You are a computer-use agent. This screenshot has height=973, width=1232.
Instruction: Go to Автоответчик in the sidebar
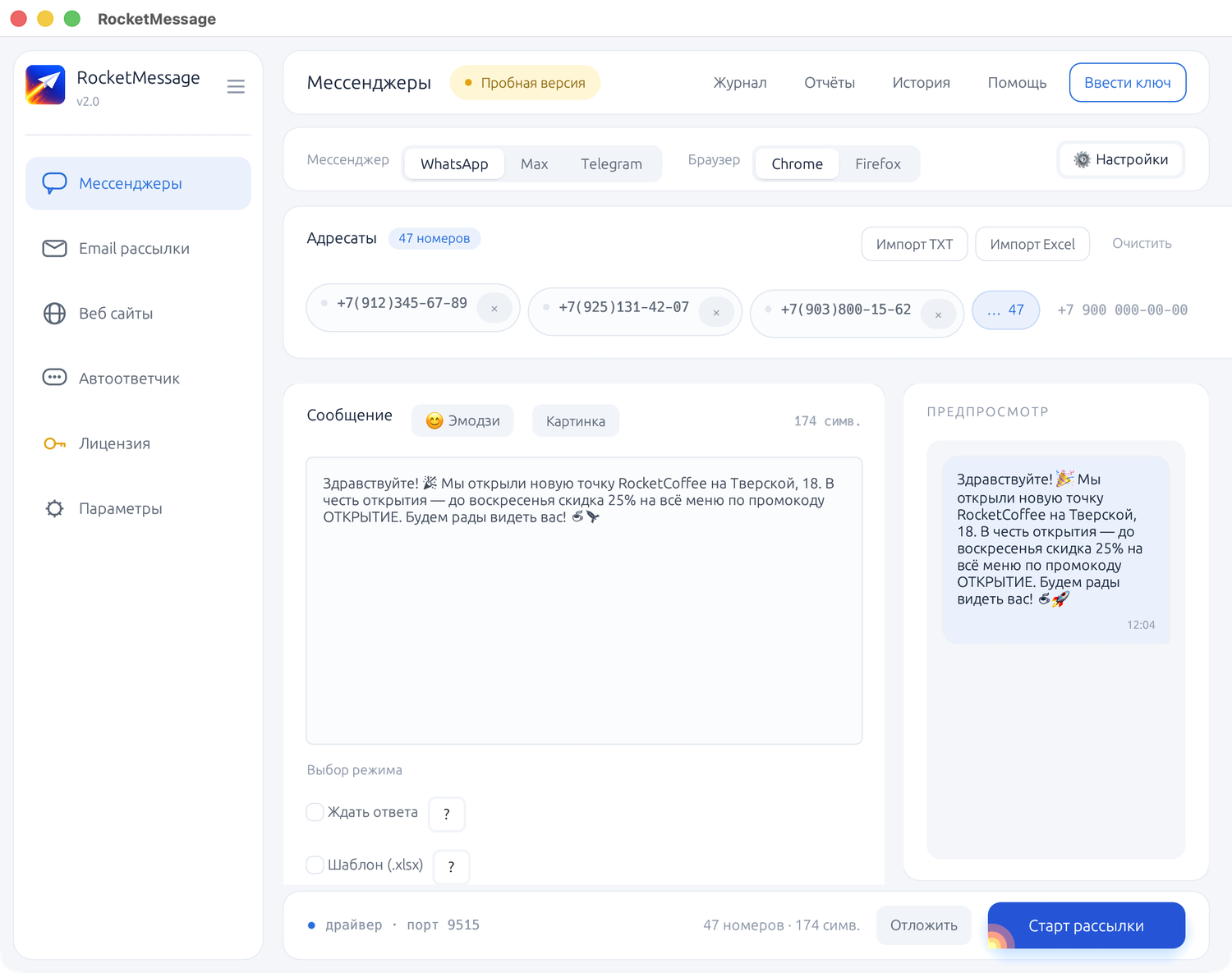pyautogui.click(x=138, y=378)
